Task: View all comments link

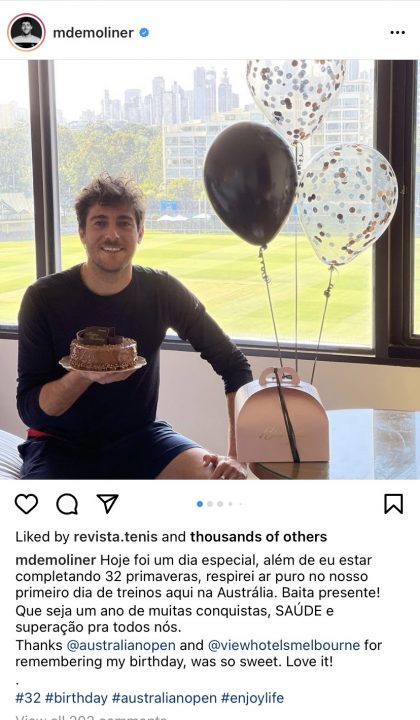Action: [91, 717]
